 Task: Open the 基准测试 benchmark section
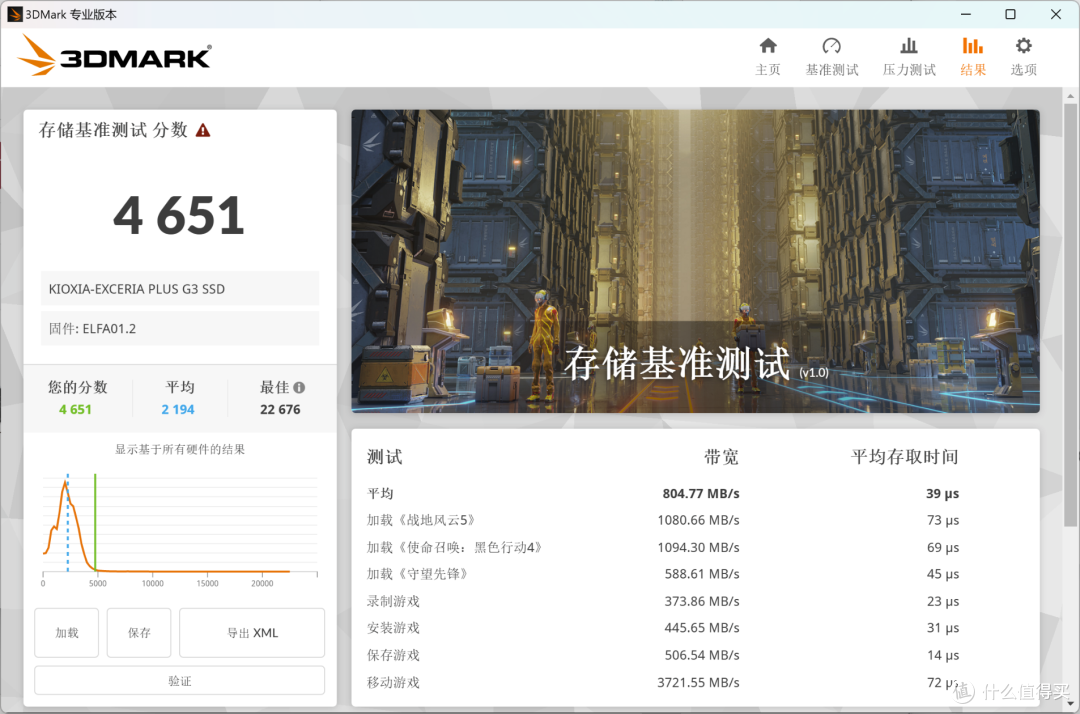pos(831,56)
